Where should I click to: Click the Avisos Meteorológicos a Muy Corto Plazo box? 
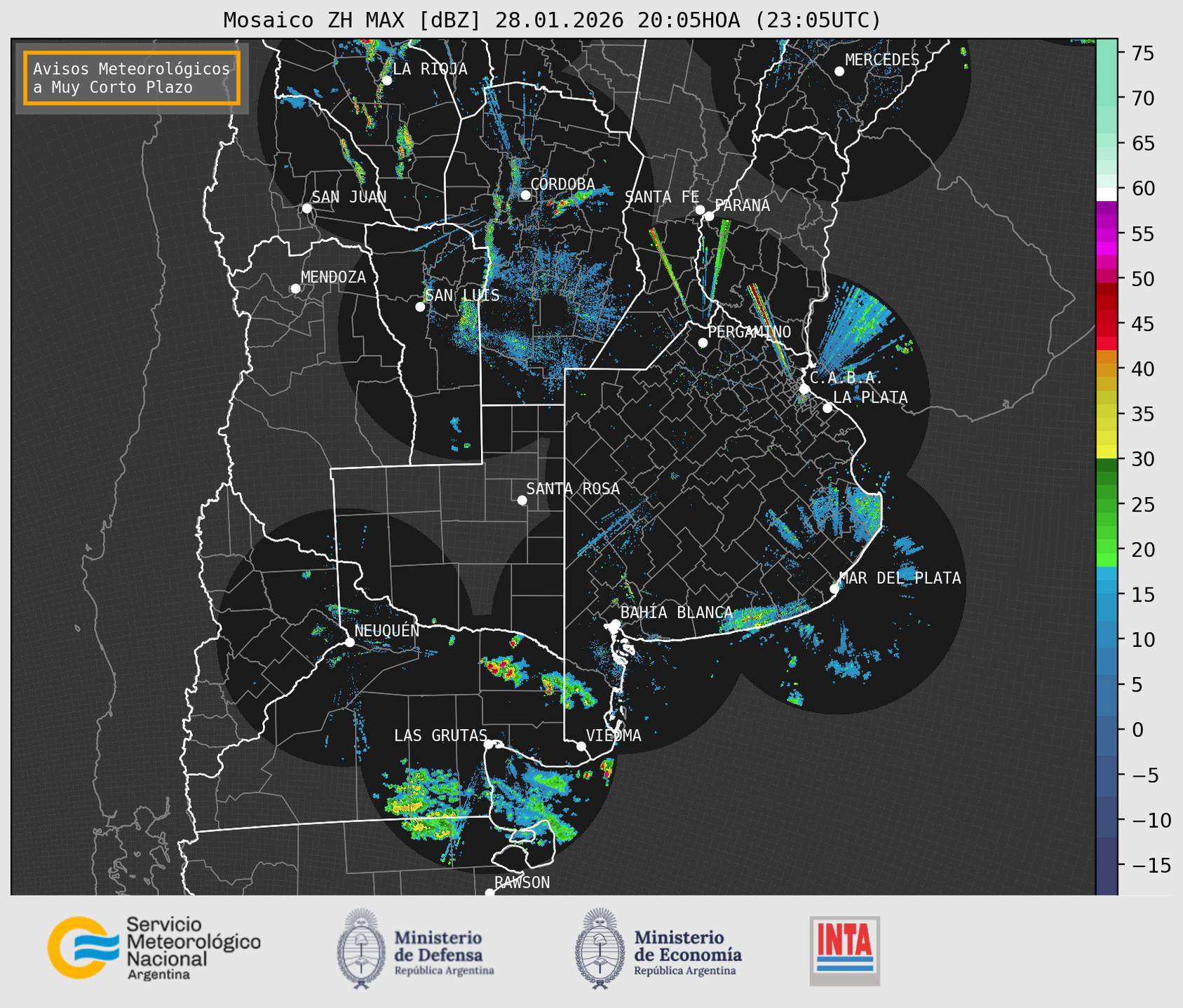[x=132, y=78]
